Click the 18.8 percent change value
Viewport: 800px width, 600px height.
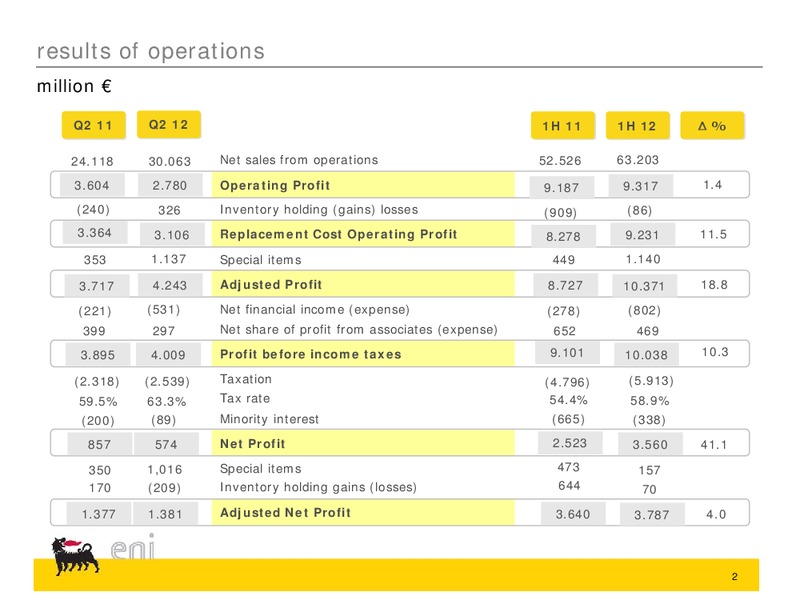(714, 285)
